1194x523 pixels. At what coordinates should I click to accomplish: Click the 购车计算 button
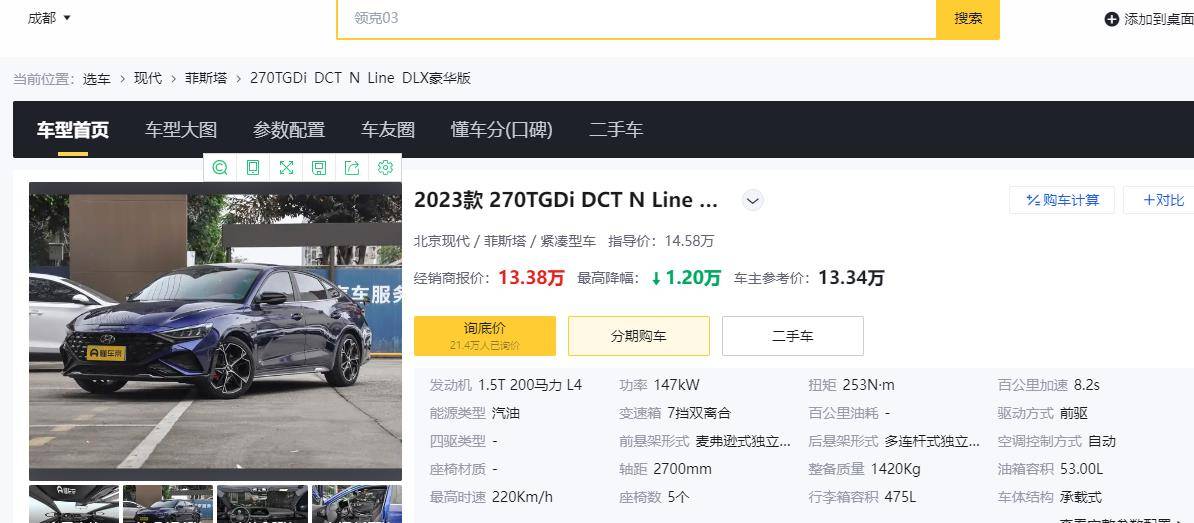coord(1062,200)
